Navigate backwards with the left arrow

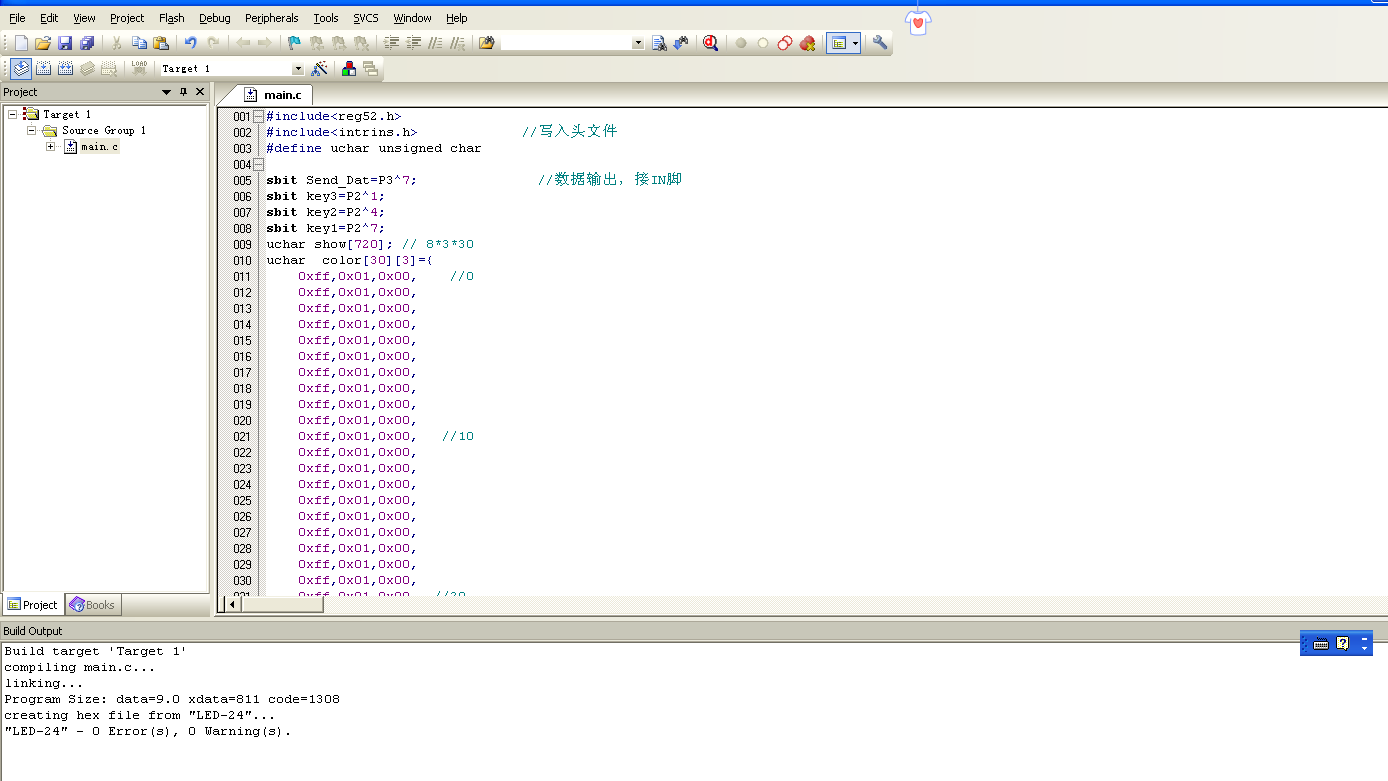pos(242,43)
